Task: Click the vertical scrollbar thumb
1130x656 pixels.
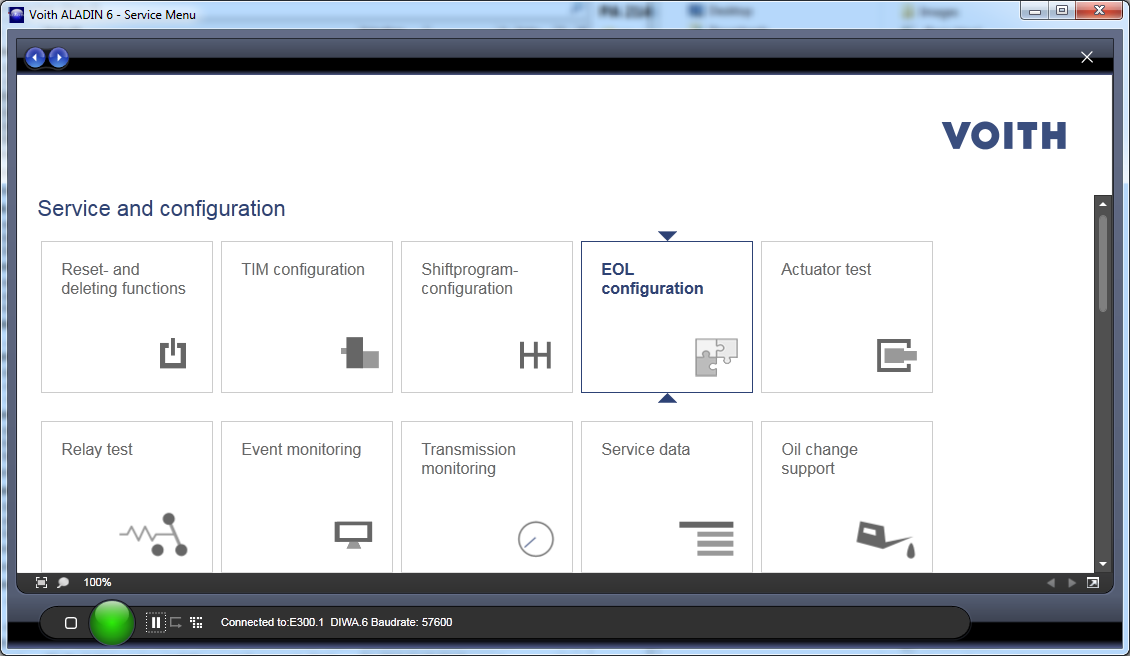Action: click(1103, 262)
